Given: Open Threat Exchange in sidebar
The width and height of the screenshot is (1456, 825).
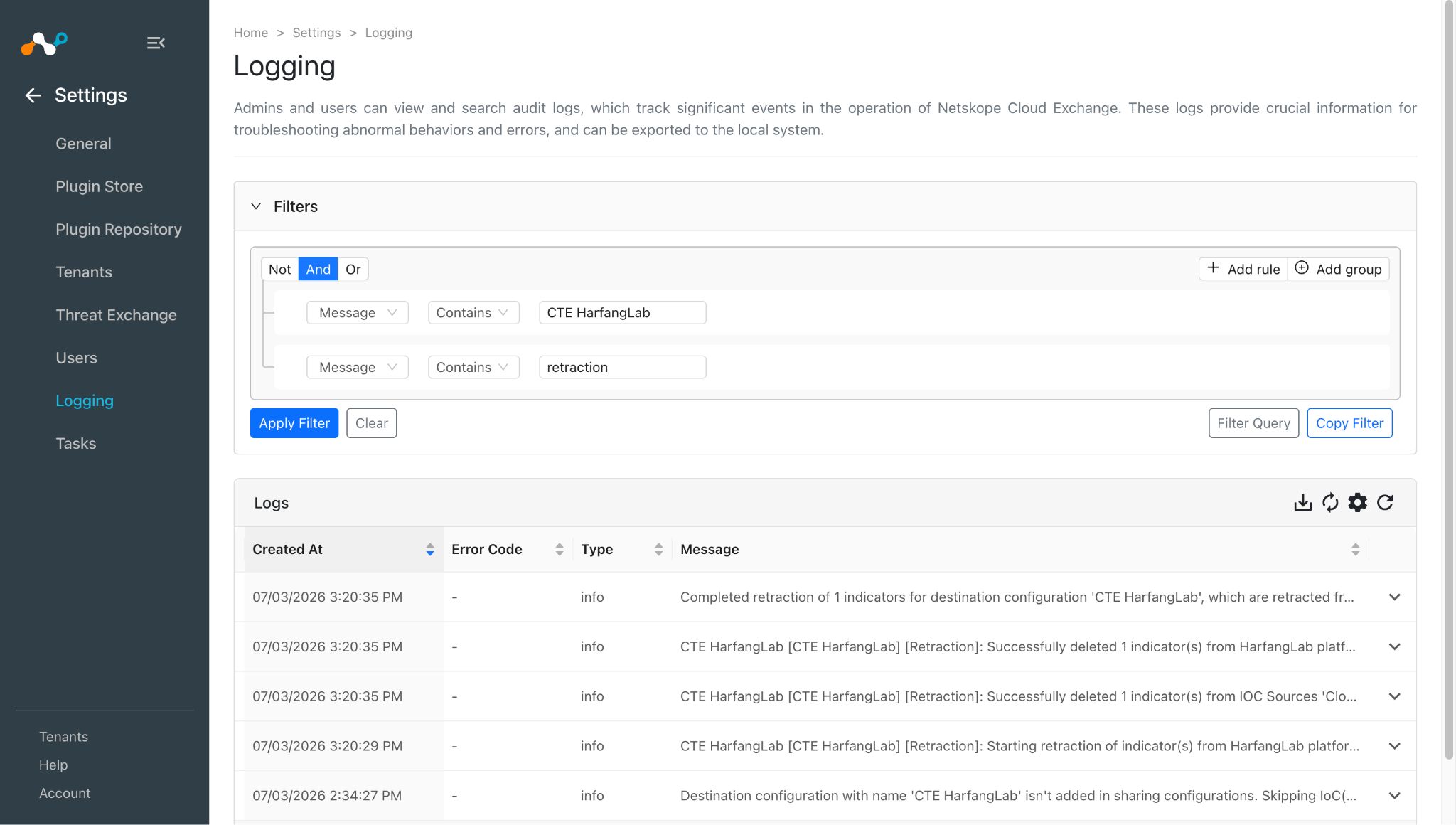Looking at the screenshot, I should click(x=116, y=315).
